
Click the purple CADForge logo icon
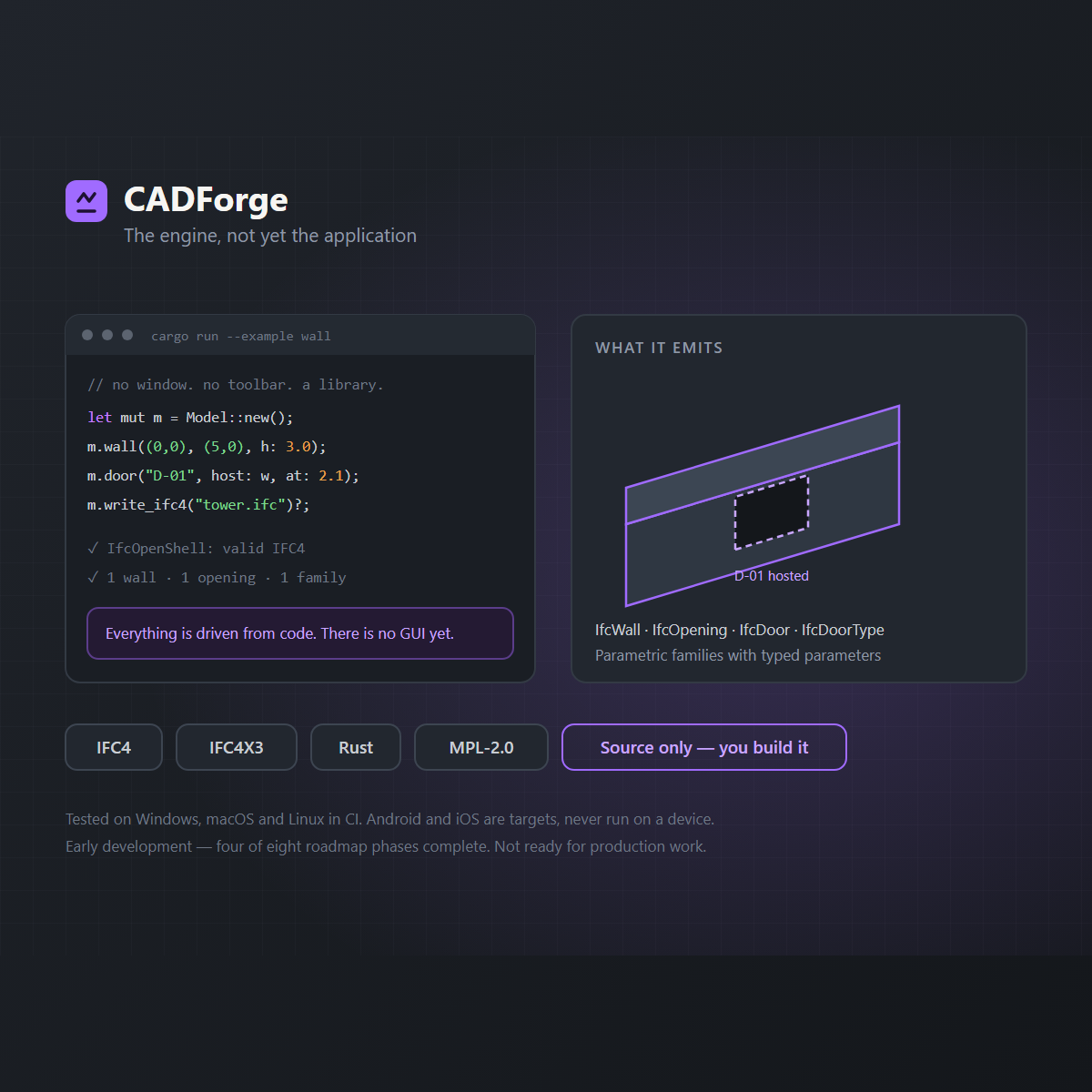click(x=86, y=201)
